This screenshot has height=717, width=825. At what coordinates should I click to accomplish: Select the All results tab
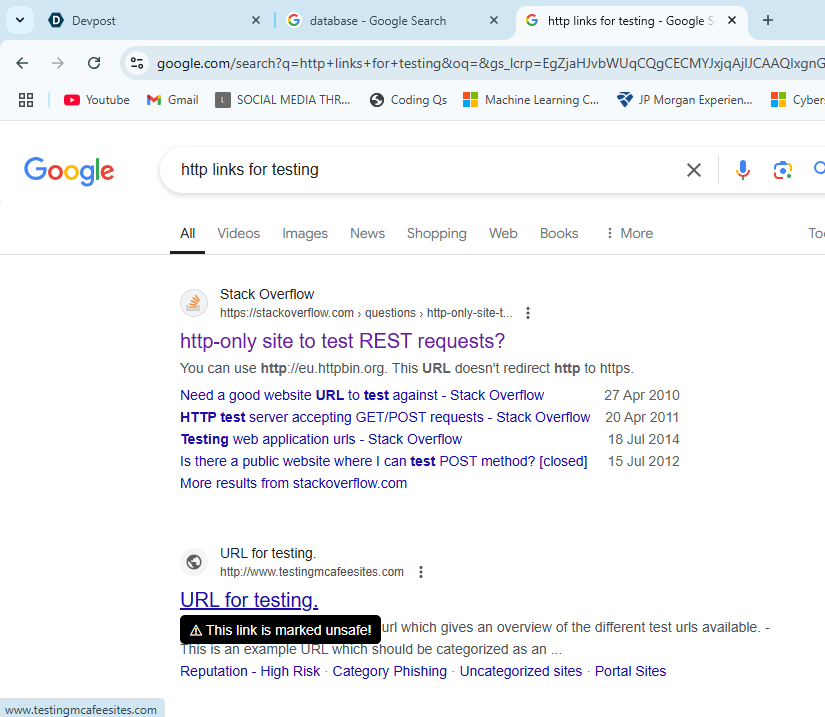[187, 234]
